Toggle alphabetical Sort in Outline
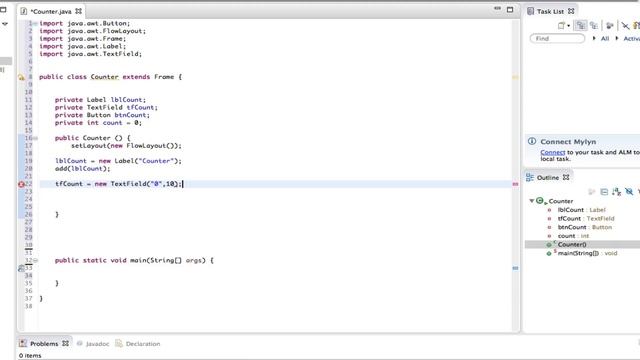The height and width of the screenshot is (360, 640). (x=616, y=191)
